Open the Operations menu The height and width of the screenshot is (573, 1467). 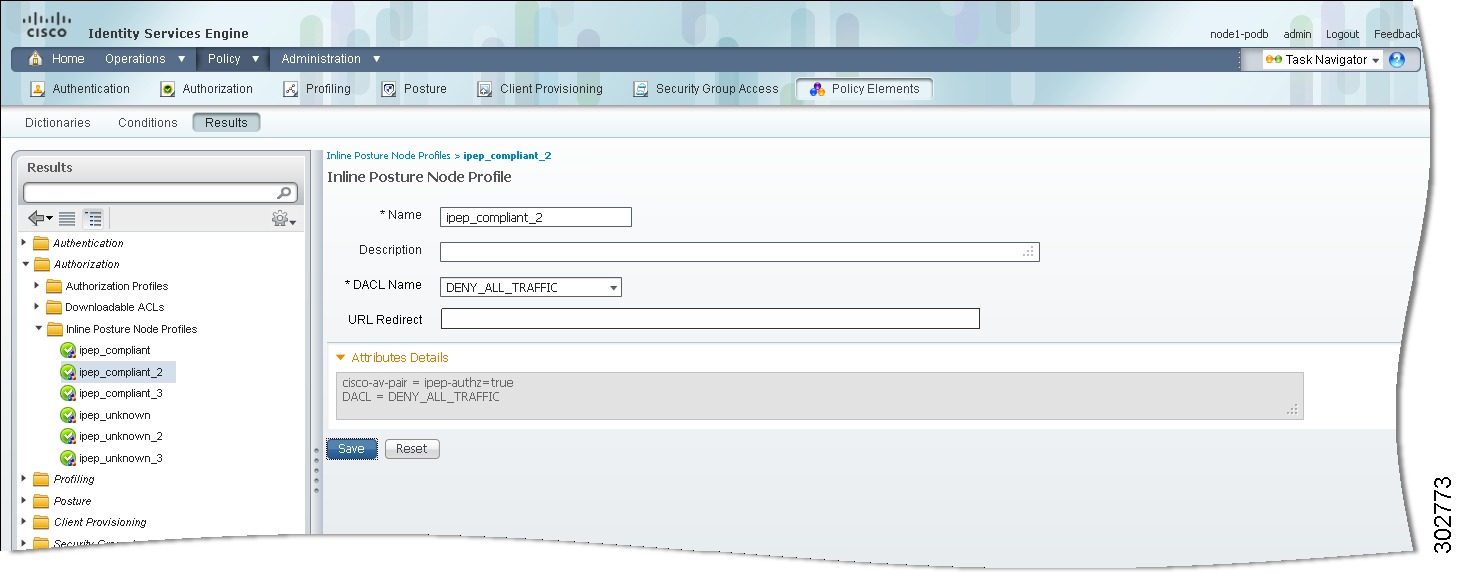pos(146,59)
